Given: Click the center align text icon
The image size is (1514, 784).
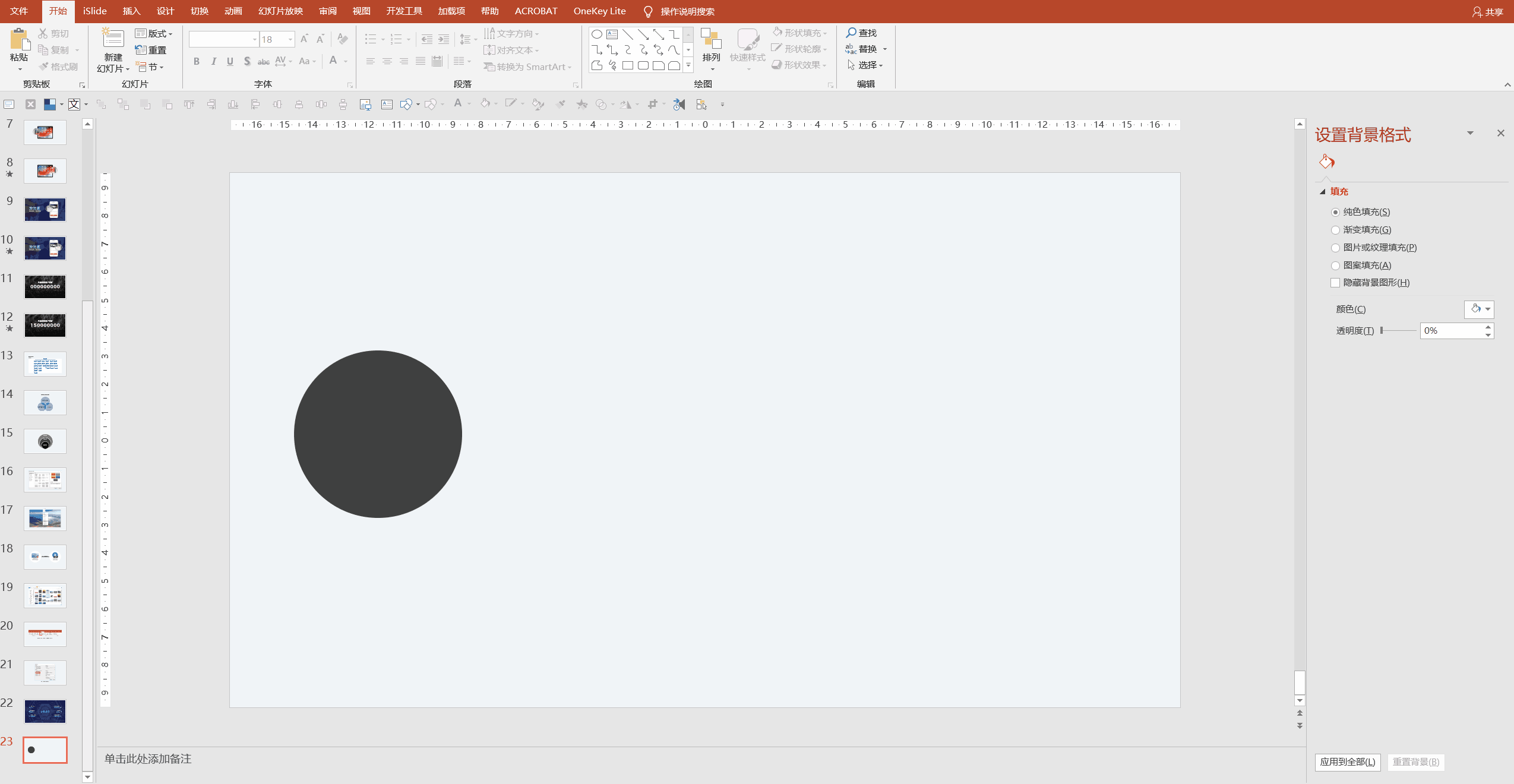Looking at the screenshot, I should click(x=387, y=61).
